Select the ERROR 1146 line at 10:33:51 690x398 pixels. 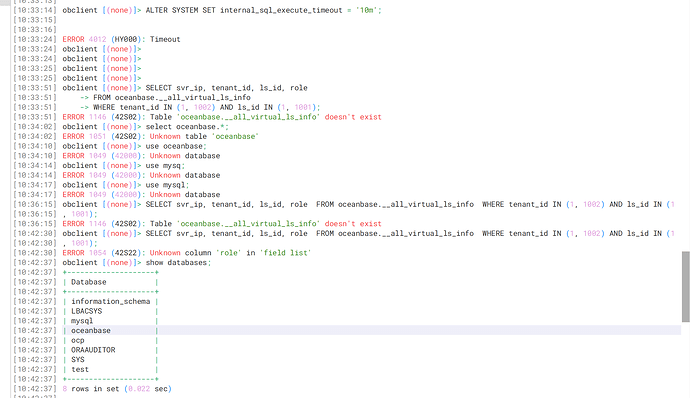point(222,117)
